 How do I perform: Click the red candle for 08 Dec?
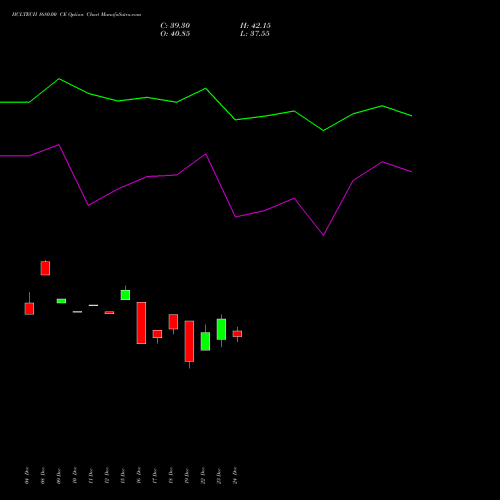coord(45,268)
